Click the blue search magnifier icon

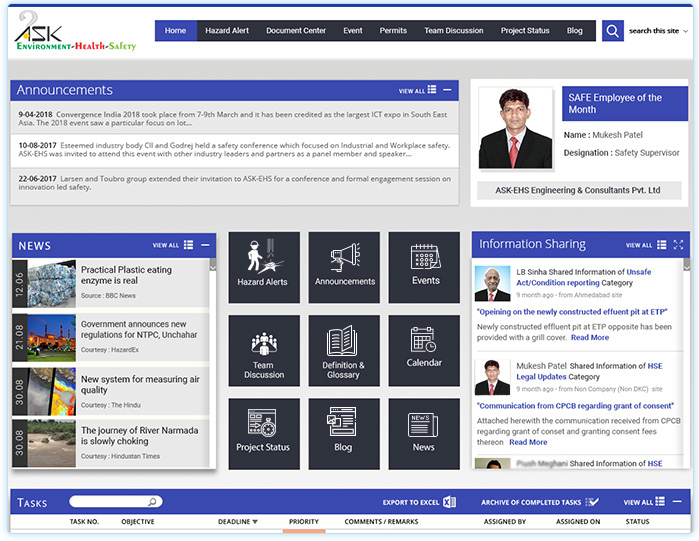click(612, 31)
